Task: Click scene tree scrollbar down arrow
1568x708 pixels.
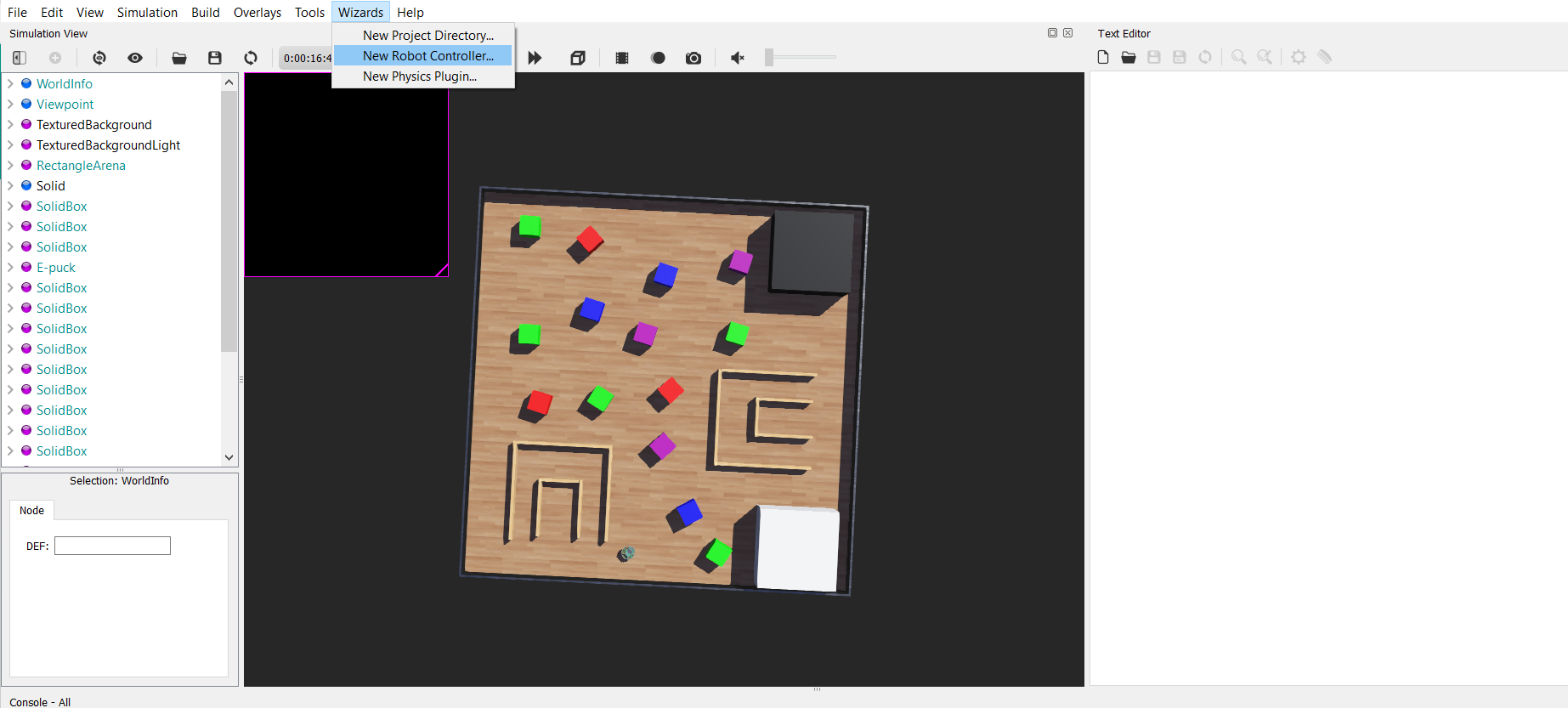Action: [229, 457]
